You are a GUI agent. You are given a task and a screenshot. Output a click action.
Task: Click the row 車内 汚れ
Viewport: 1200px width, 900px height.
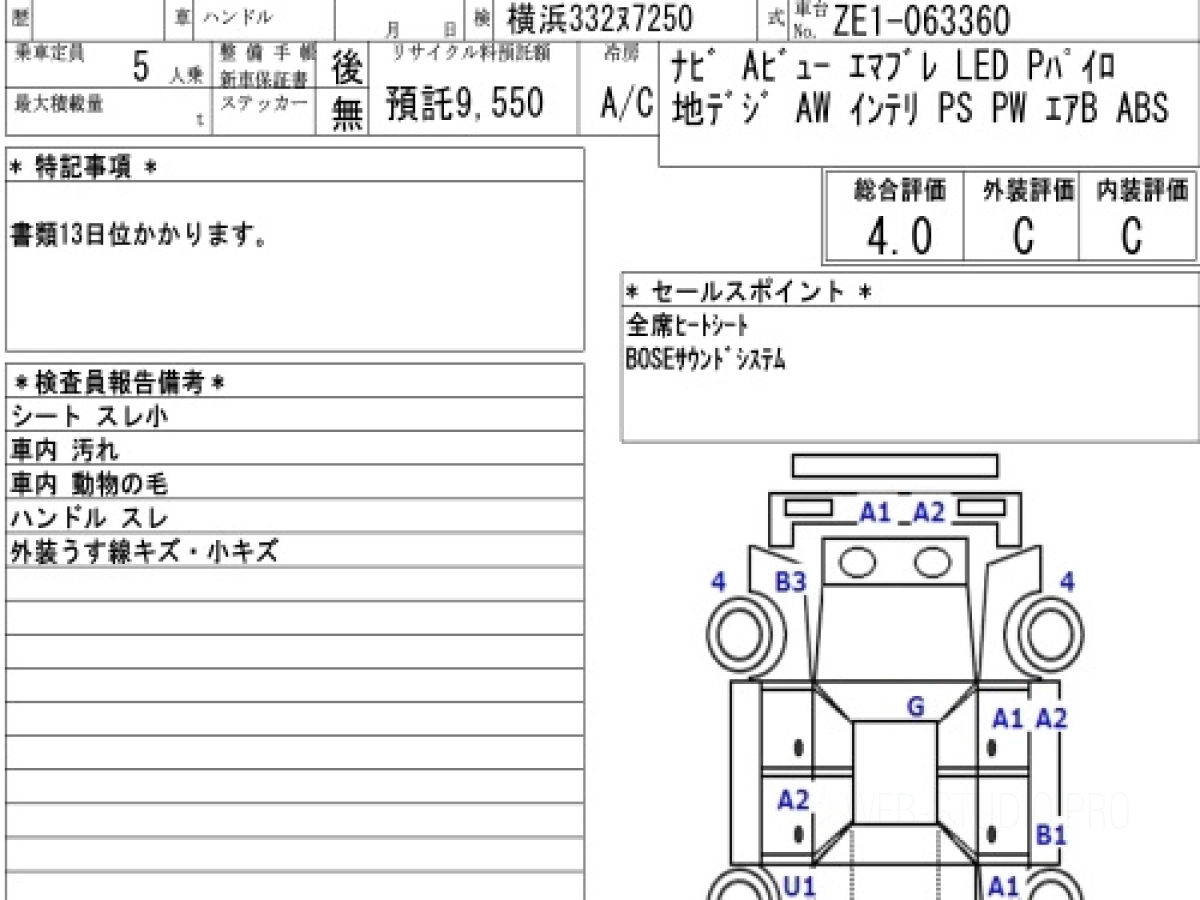(x=295, y=449)
